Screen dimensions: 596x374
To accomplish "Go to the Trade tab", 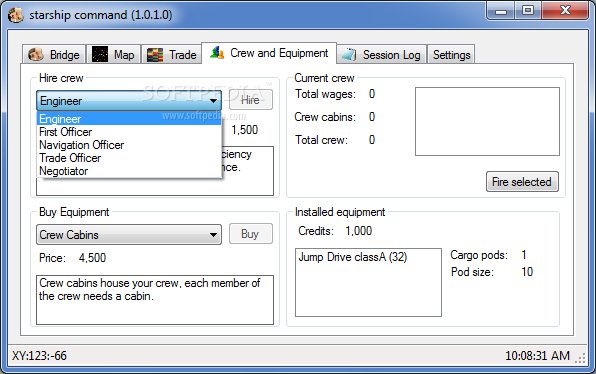I will pos(172,54).
